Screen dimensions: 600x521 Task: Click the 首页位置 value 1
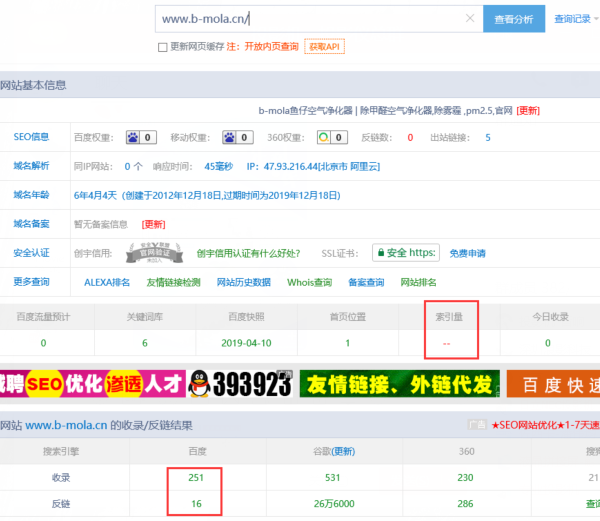348,343
